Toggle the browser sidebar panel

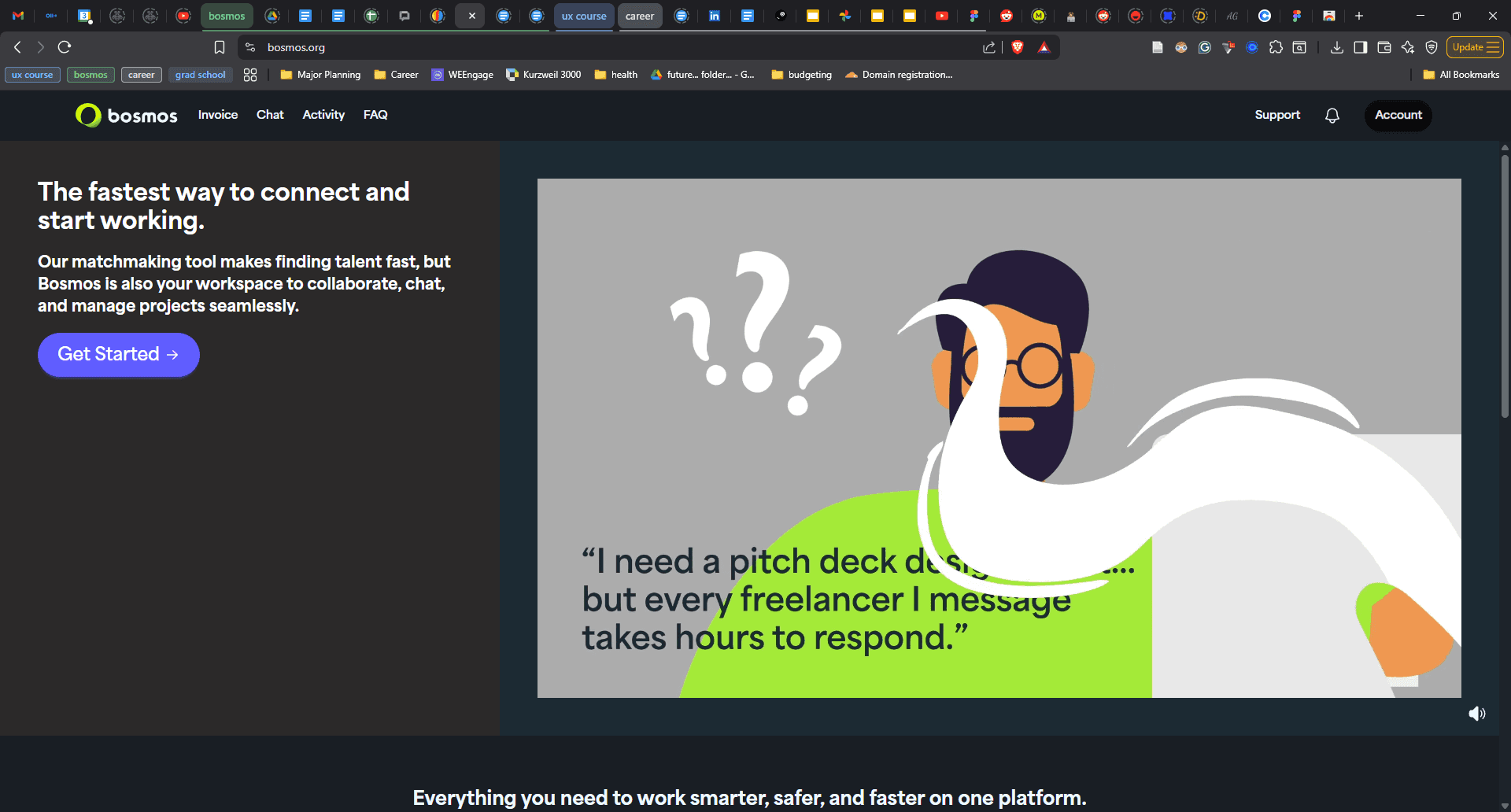pos(1361,47)
